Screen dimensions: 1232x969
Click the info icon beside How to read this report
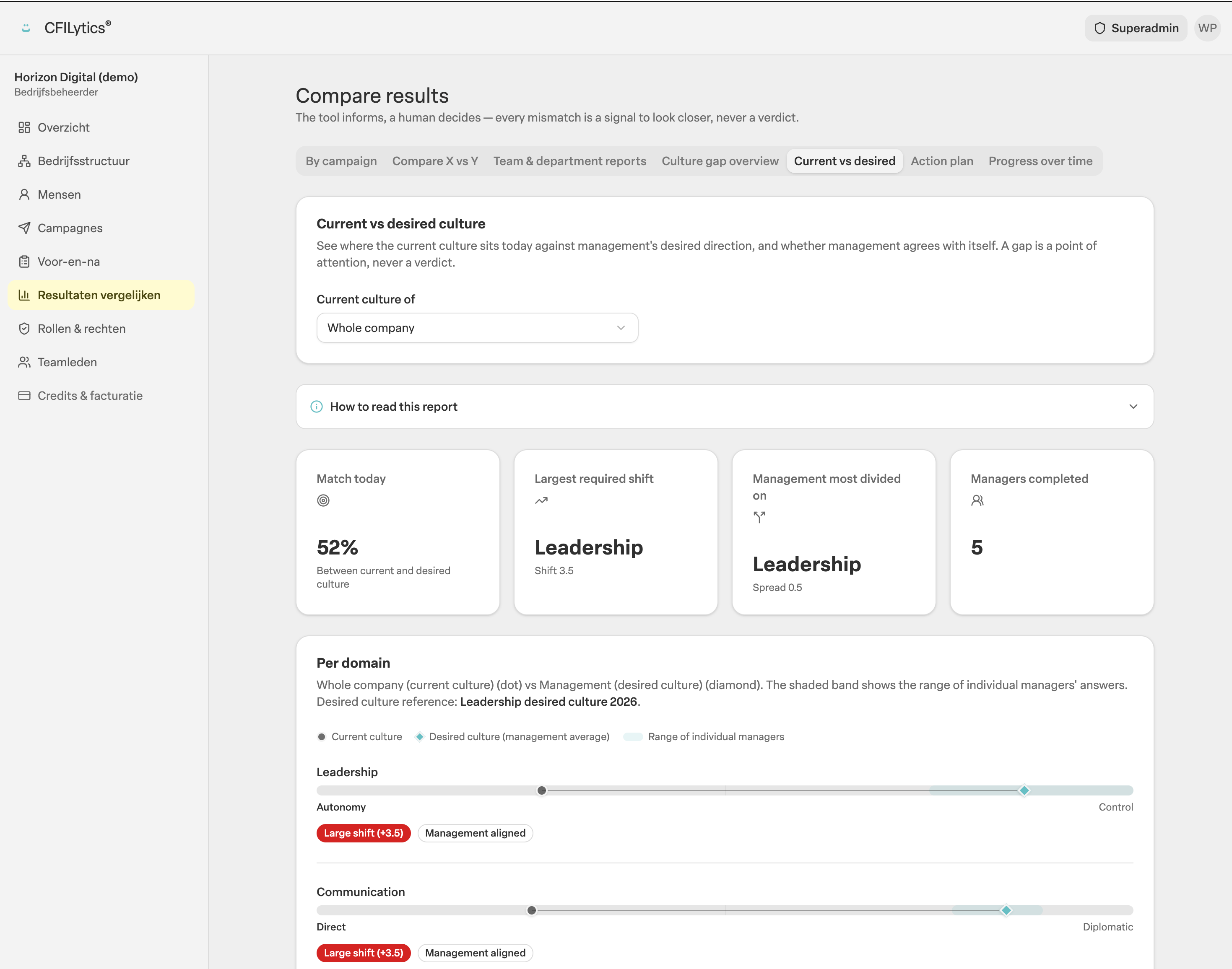click(x=317, y=406)
